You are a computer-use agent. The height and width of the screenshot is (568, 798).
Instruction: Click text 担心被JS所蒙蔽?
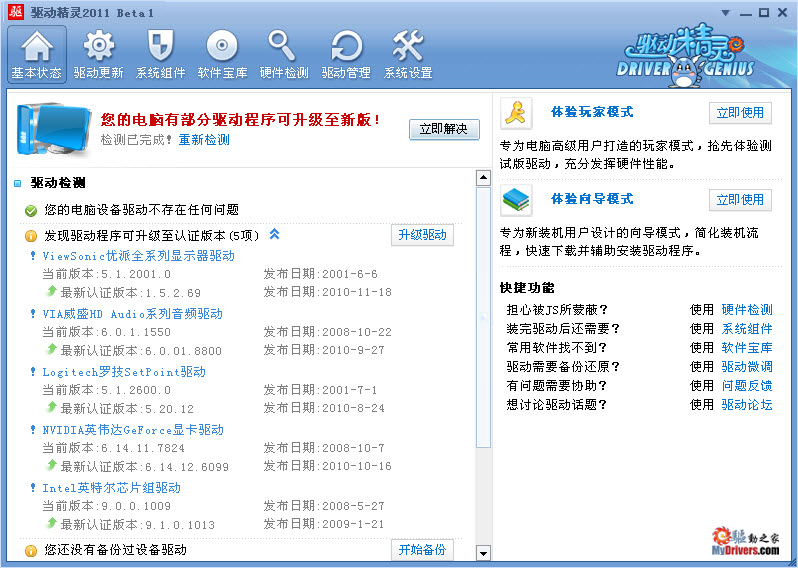tap(557, 309)
